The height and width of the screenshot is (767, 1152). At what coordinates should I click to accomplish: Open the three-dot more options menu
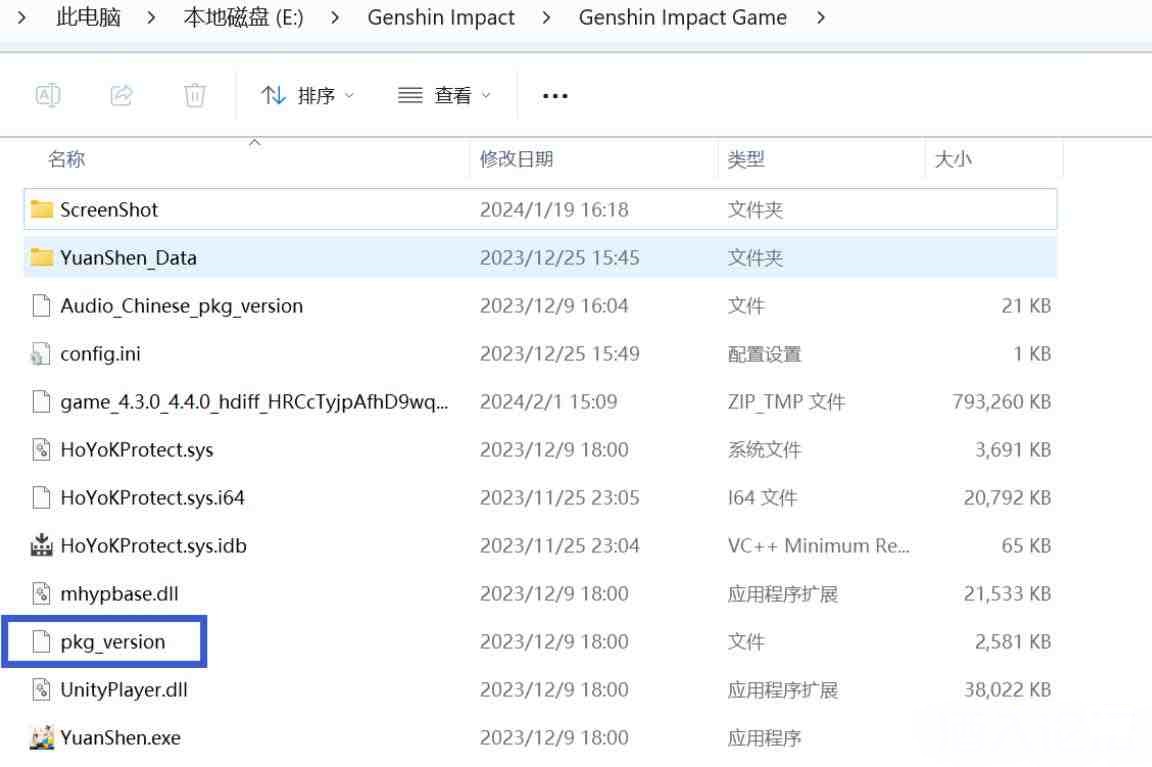click(555, 96)
